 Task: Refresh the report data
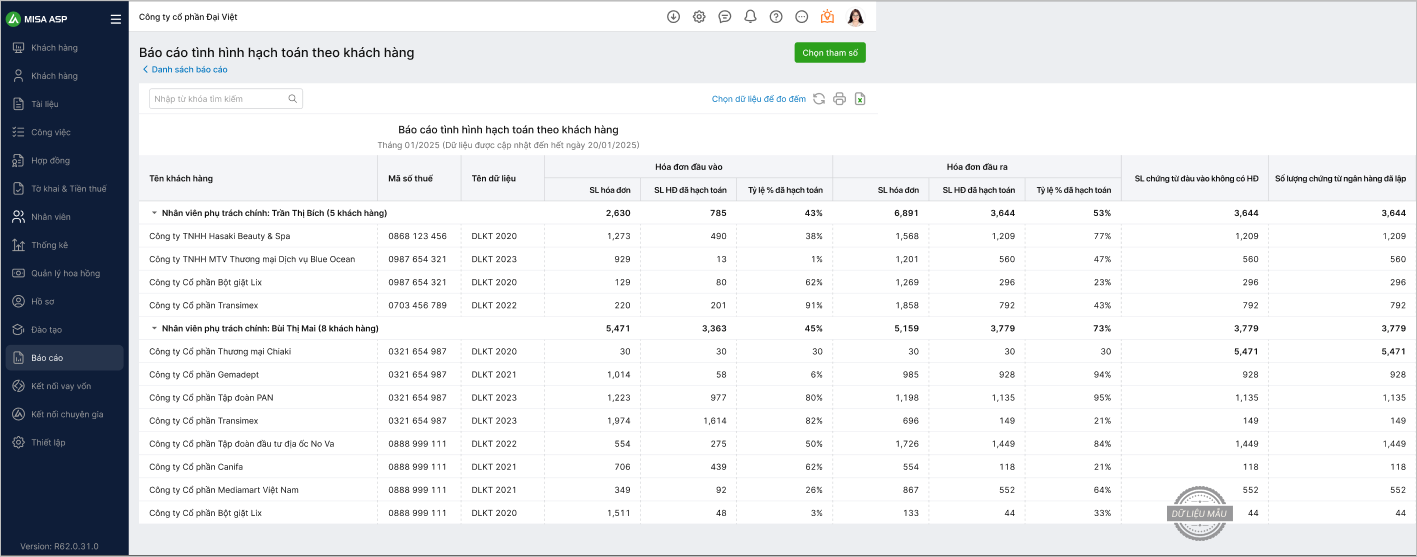pyautogui.click(x=819, y=99)
